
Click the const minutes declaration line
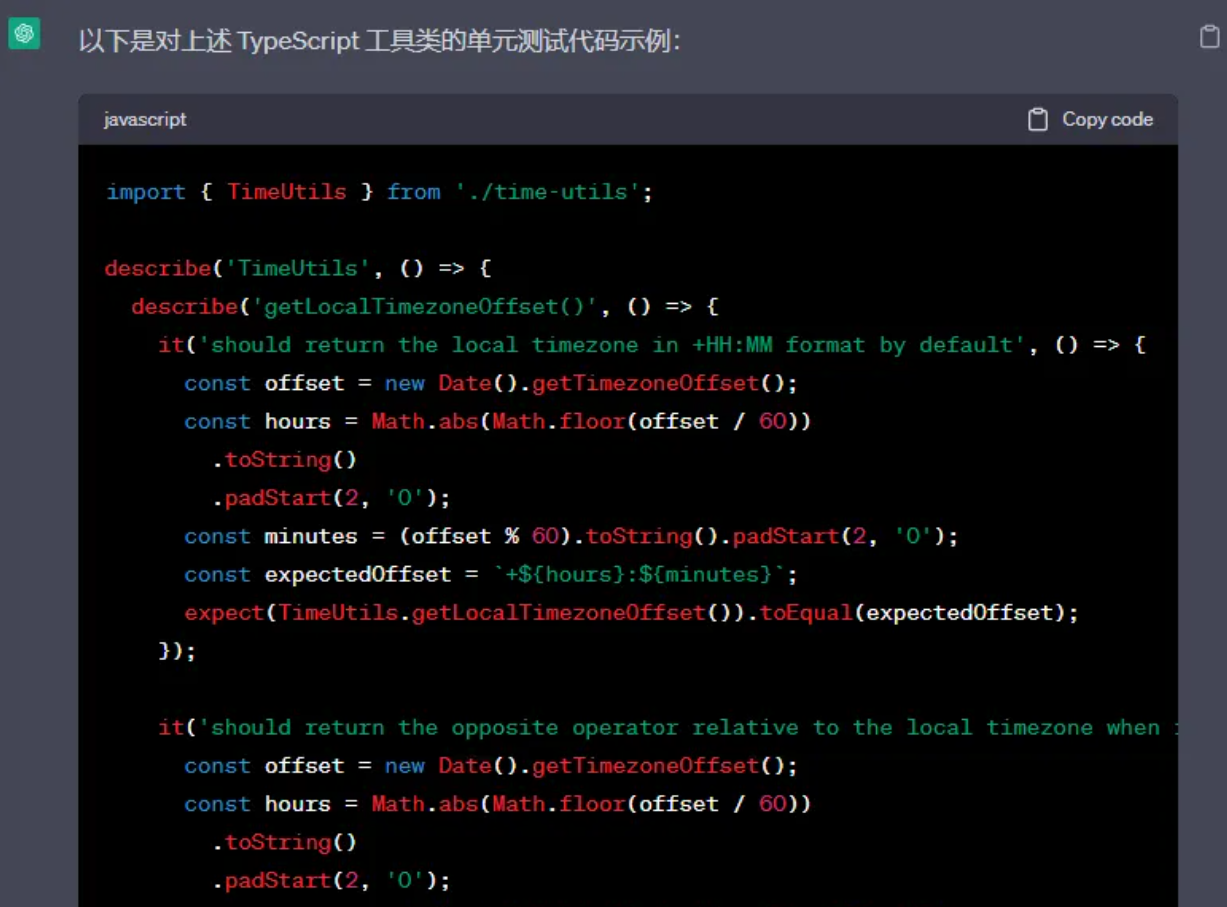[x=570, y=537]
